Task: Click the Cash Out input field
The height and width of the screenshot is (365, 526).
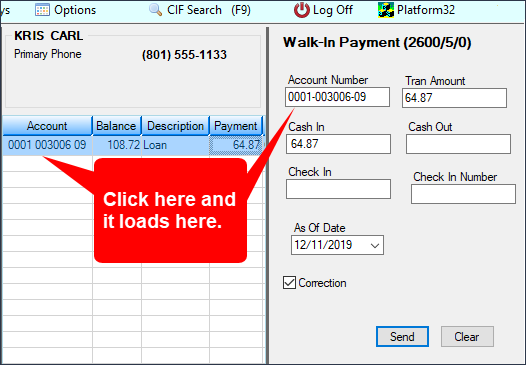Action: click(458, 144)
